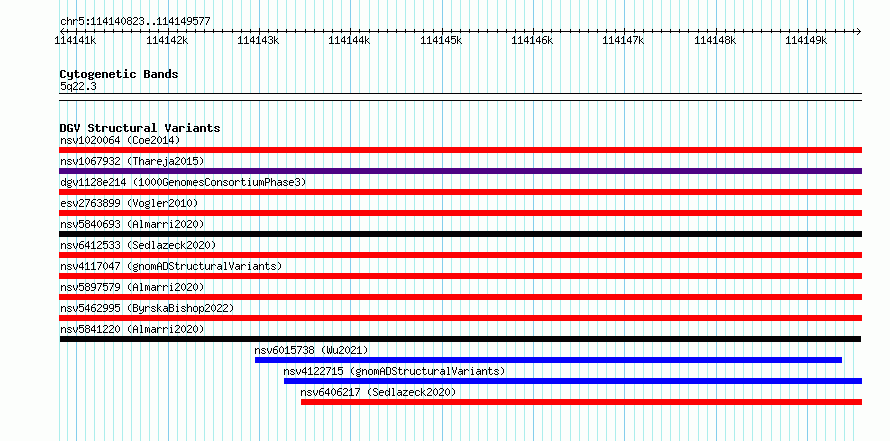The height and width of the screenshot is (441, 890).
Task: Open dgv1128e214 (1000GenomesConsortiumPhase3) label
Action: [x=183, y=182]
